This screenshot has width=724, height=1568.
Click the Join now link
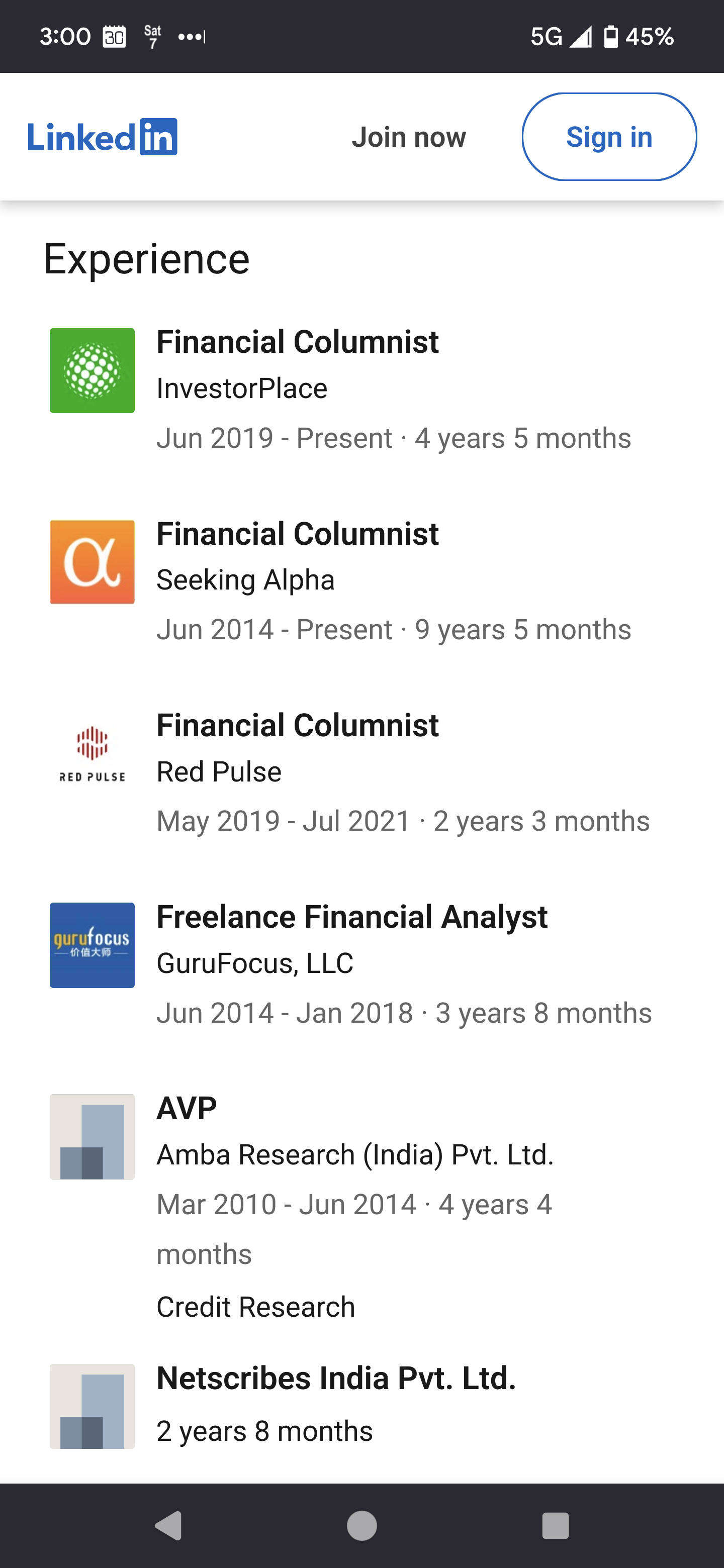click(409, 137)
